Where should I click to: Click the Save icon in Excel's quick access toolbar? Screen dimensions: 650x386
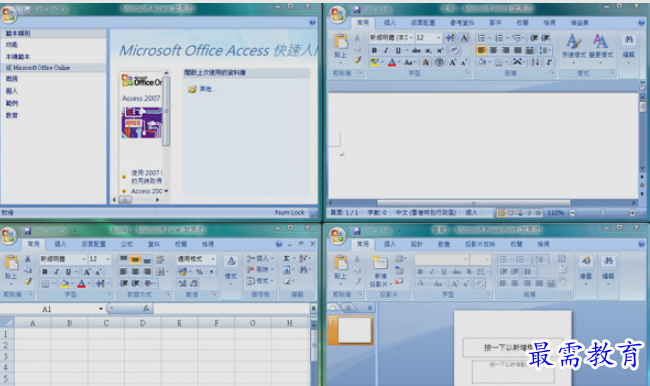(x=27, y=231)
